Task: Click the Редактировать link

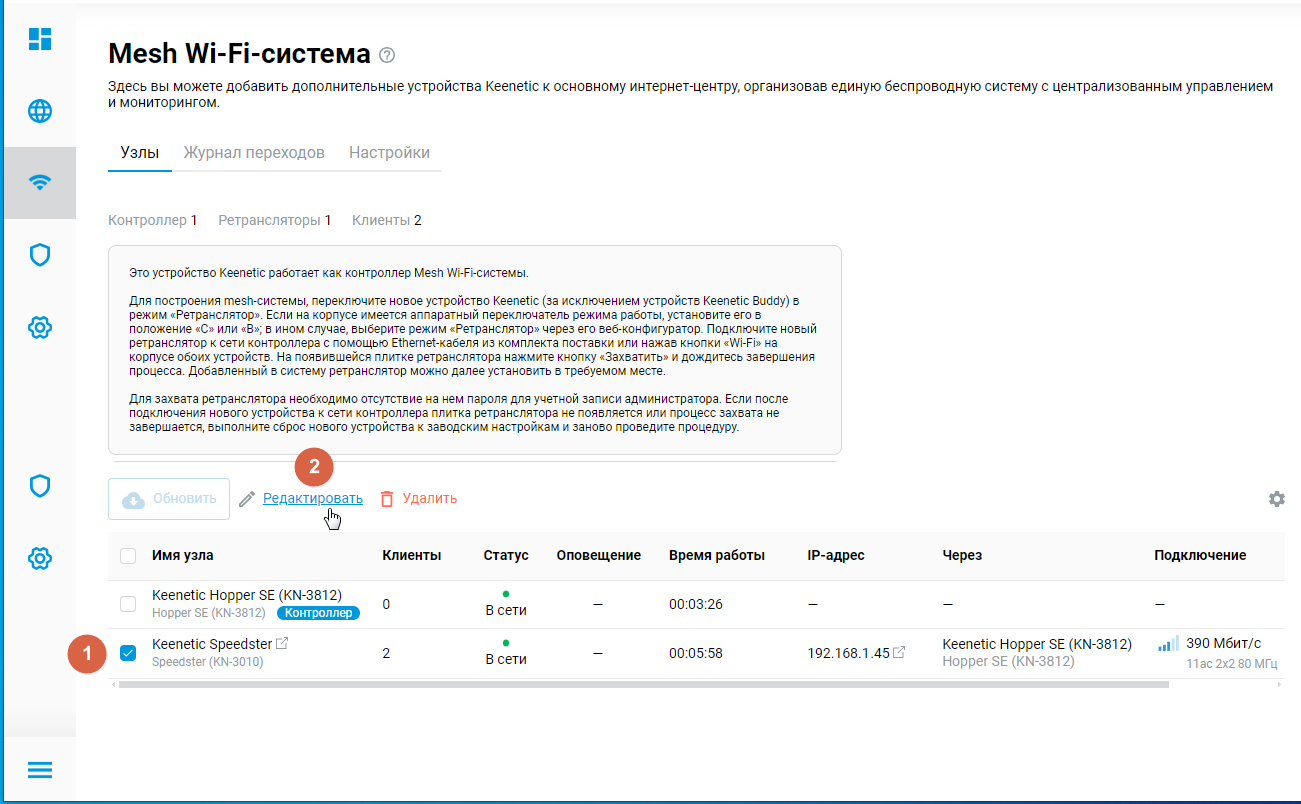Action: click(x=312, y=498)
